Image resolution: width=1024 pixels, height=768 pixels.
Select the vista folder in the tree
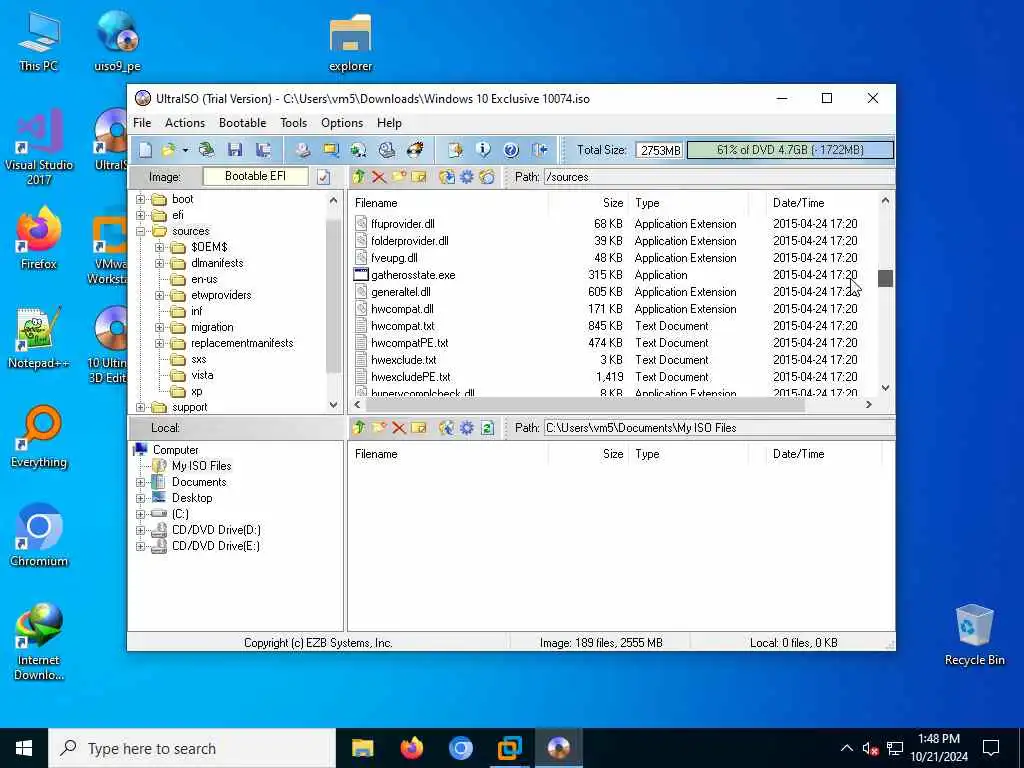202,376
